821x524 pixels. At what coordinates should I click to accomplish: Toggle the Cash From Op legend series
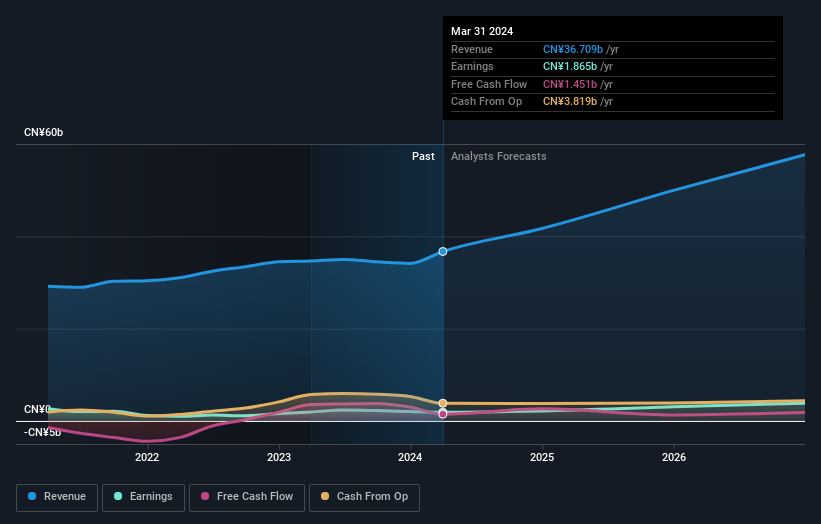pos(364,497)
